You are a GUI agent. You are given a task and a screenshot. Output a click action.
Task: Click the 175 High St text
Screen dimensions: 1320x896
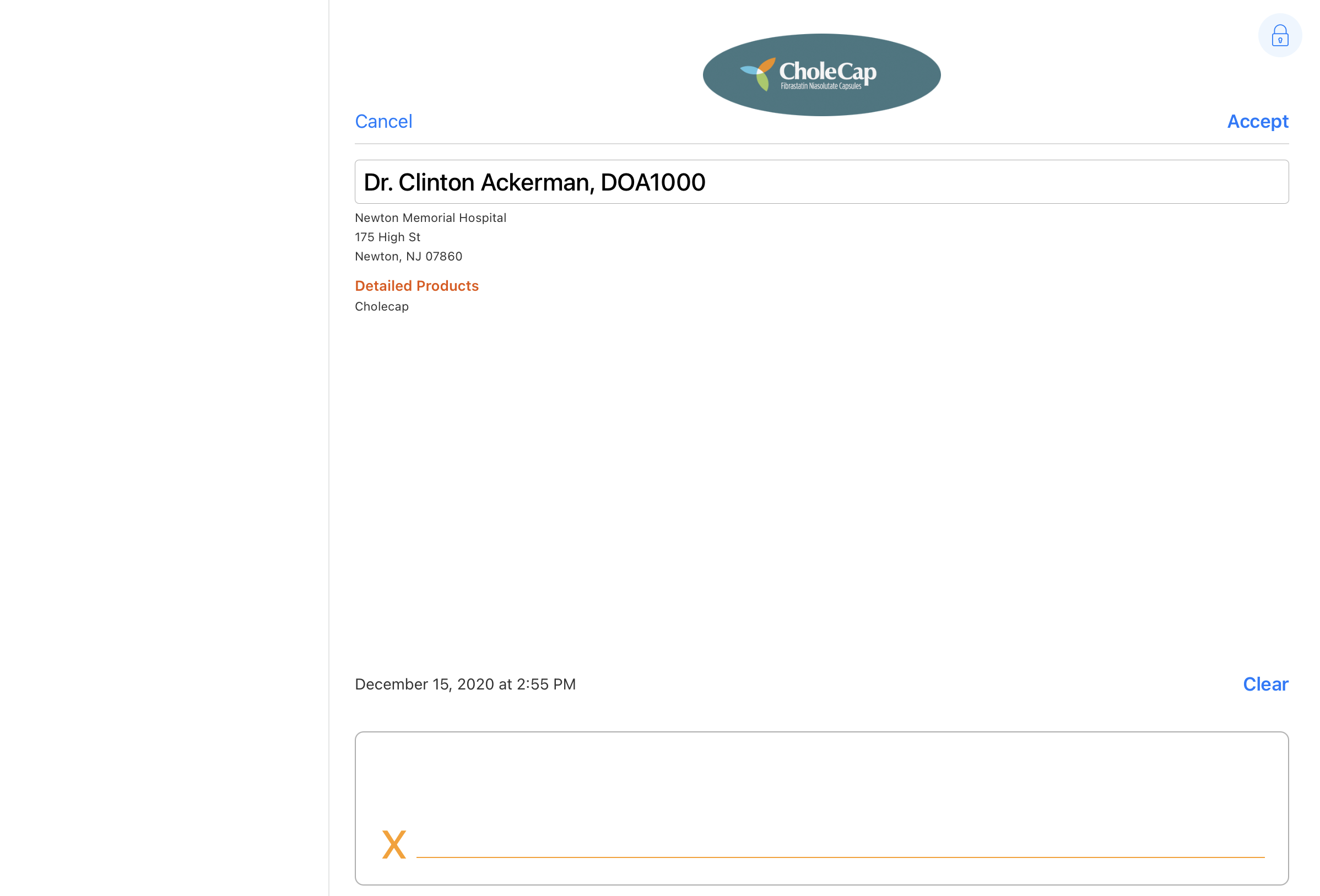pyautogui.click(x=387, y=237)
